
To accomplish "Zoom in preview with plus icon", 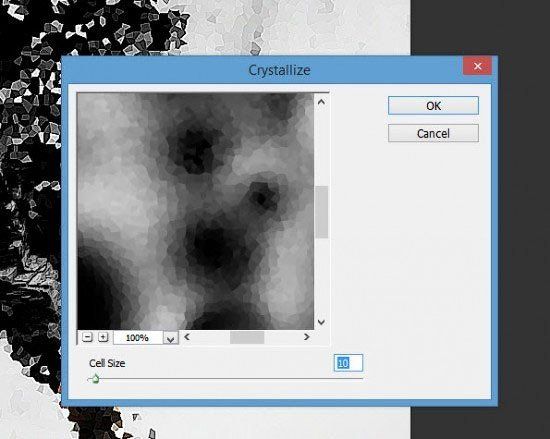I will tap(103, 337).
